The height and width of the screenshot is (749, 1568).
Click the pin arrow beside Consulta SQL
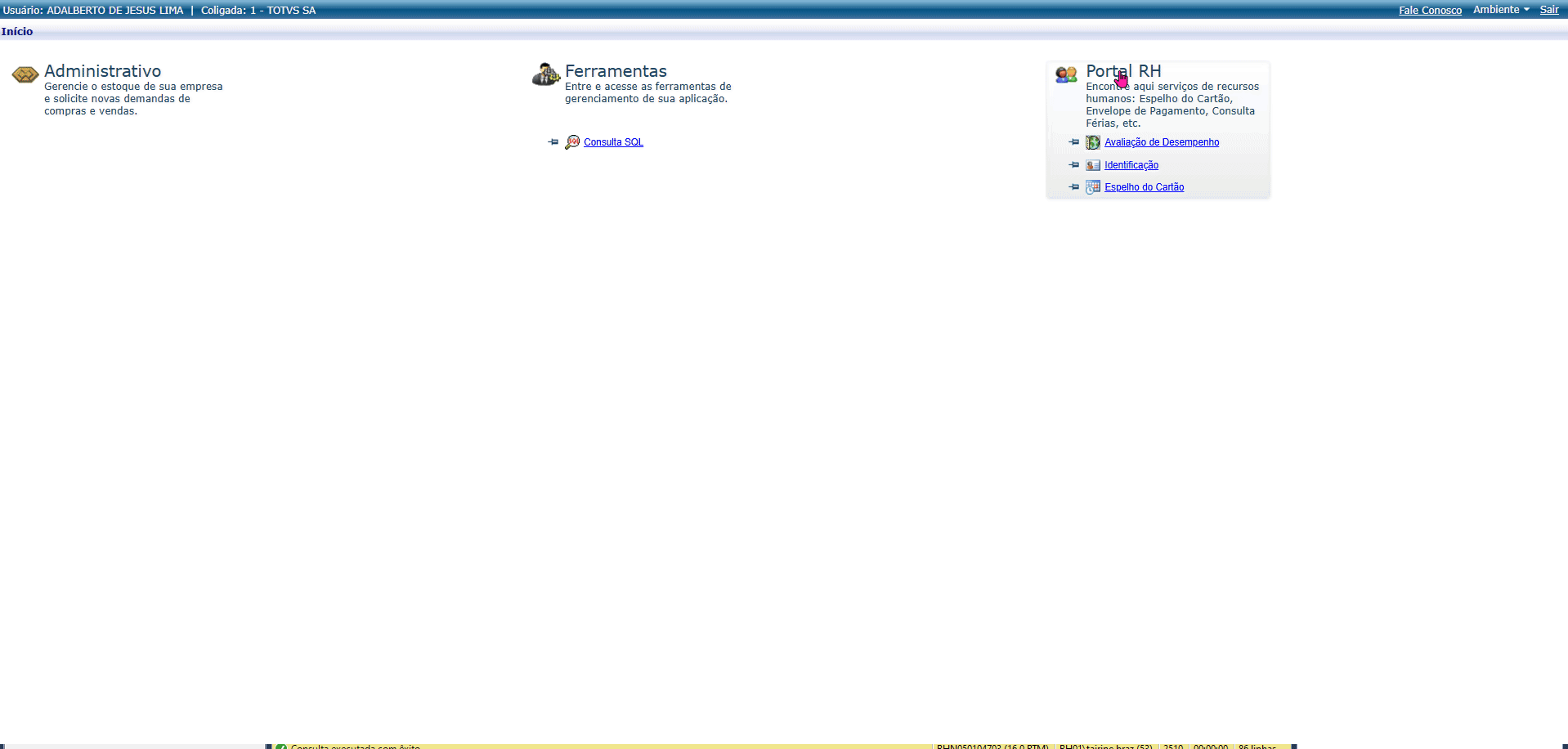(x=553, y=142)
